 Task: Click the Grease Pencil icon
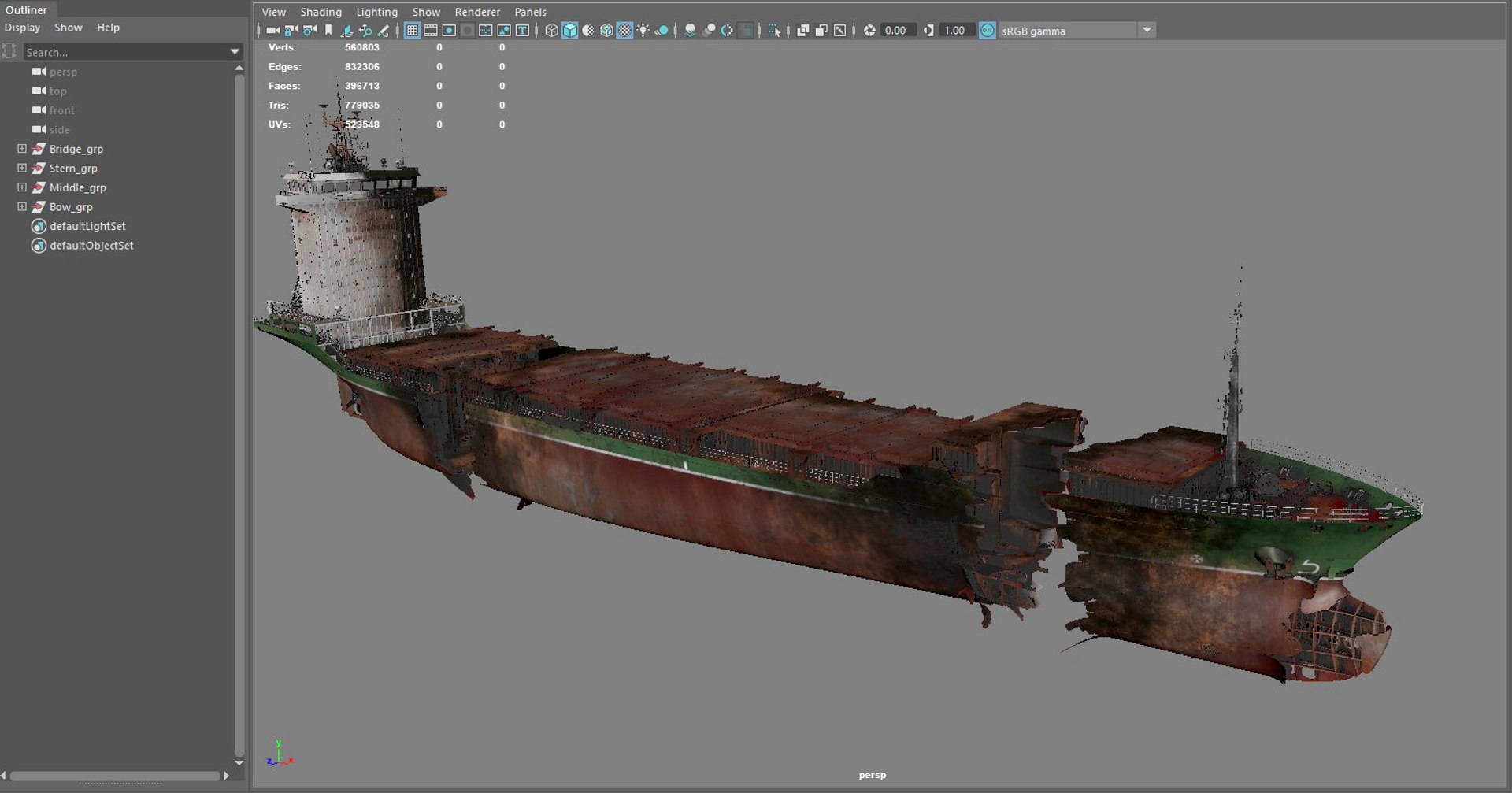click(x=384, y=30)
